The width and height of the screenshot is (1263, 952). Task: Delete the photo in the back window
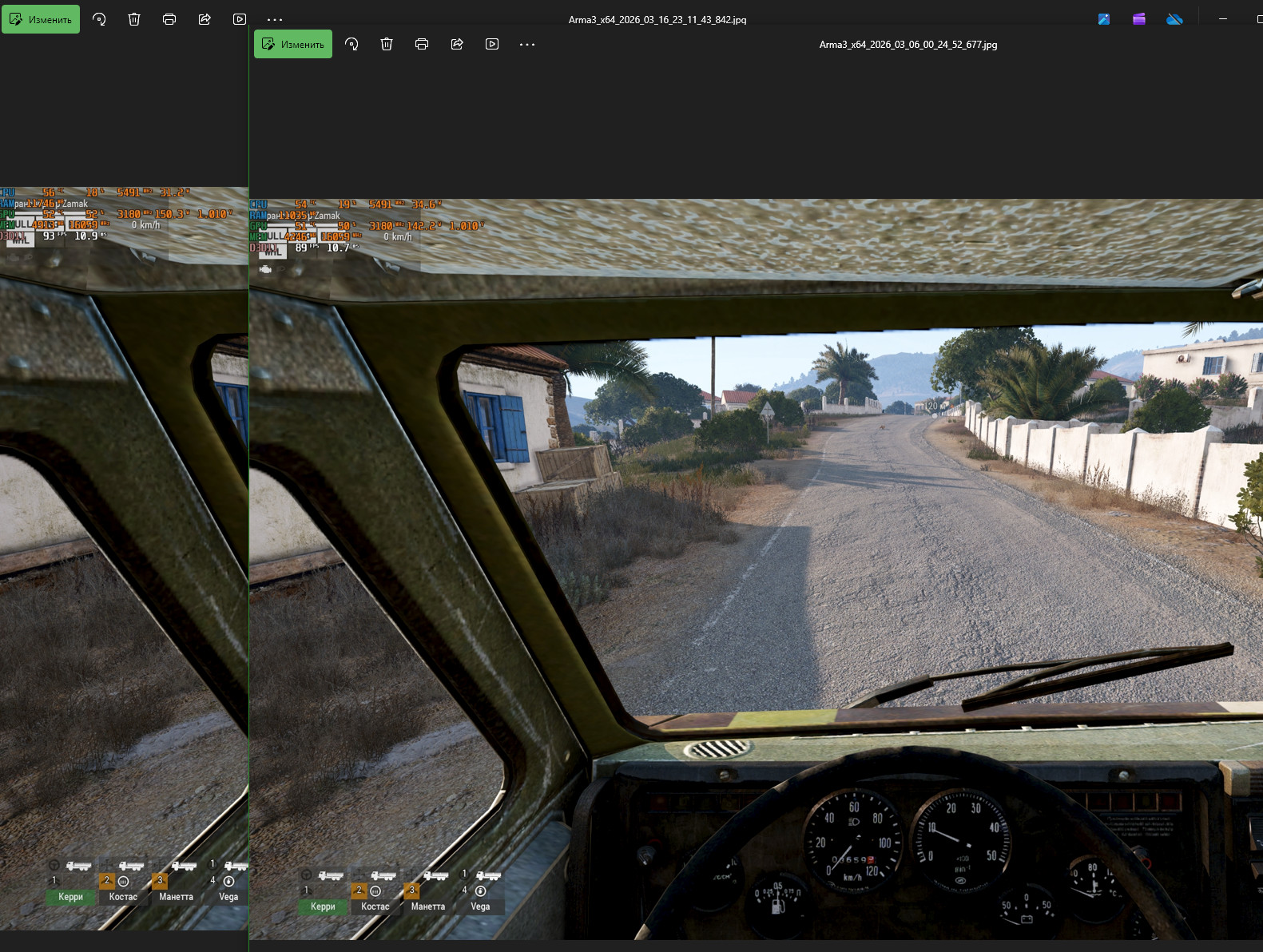tap(134, 19)
